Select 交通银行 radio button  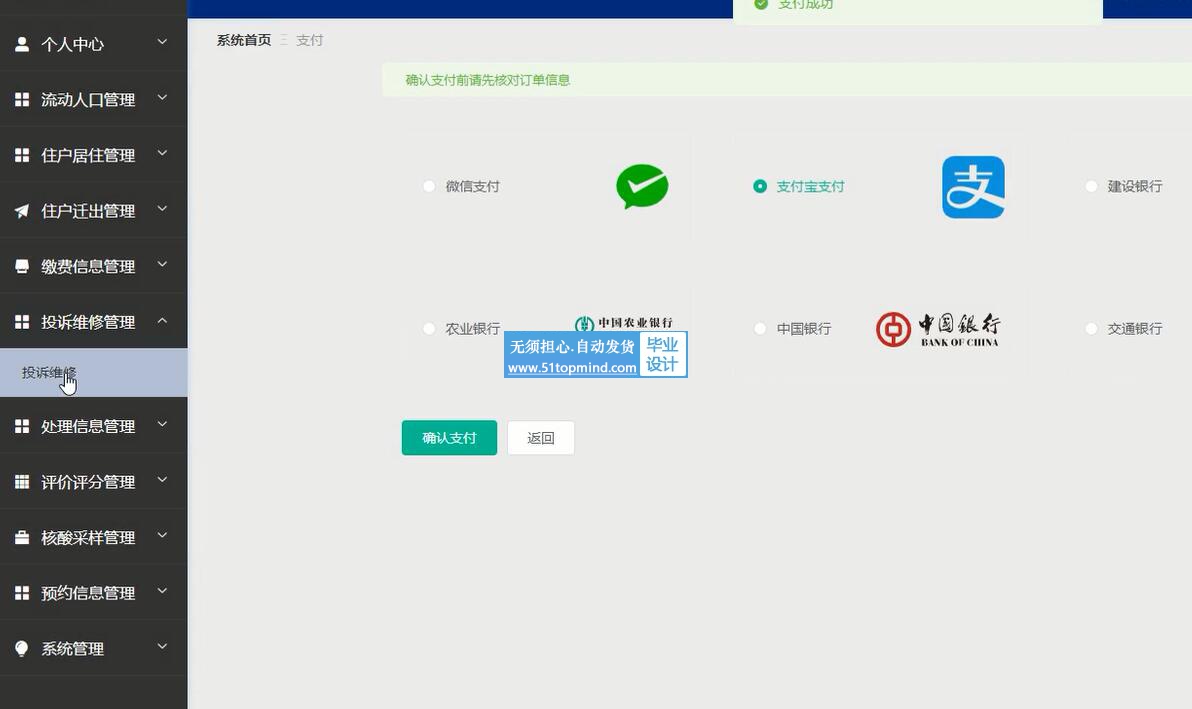(x=1091, y=328)
